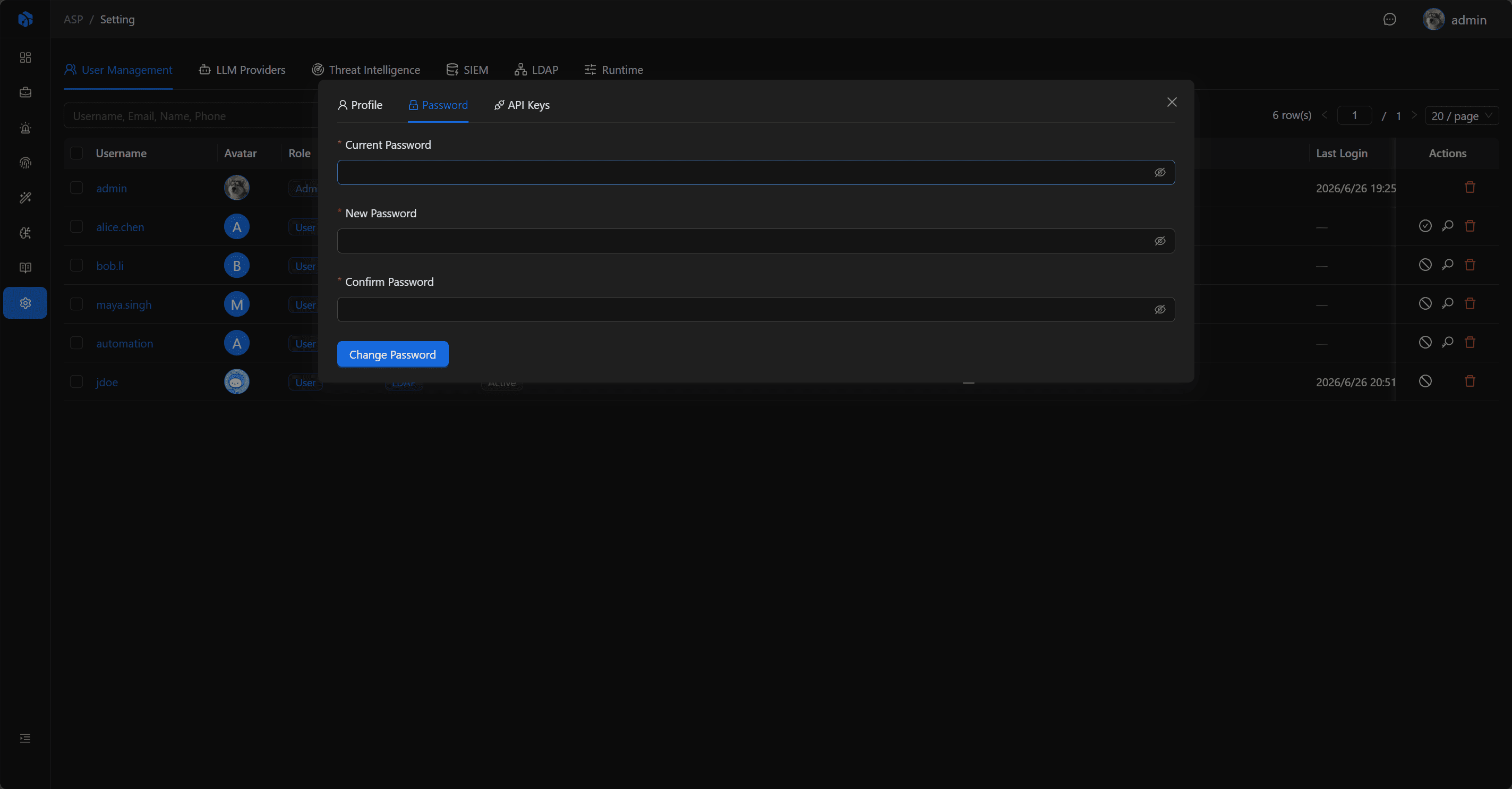1512x789 pixels.
Task: Click the key reset icon for bob.li
Action: 1447,265
